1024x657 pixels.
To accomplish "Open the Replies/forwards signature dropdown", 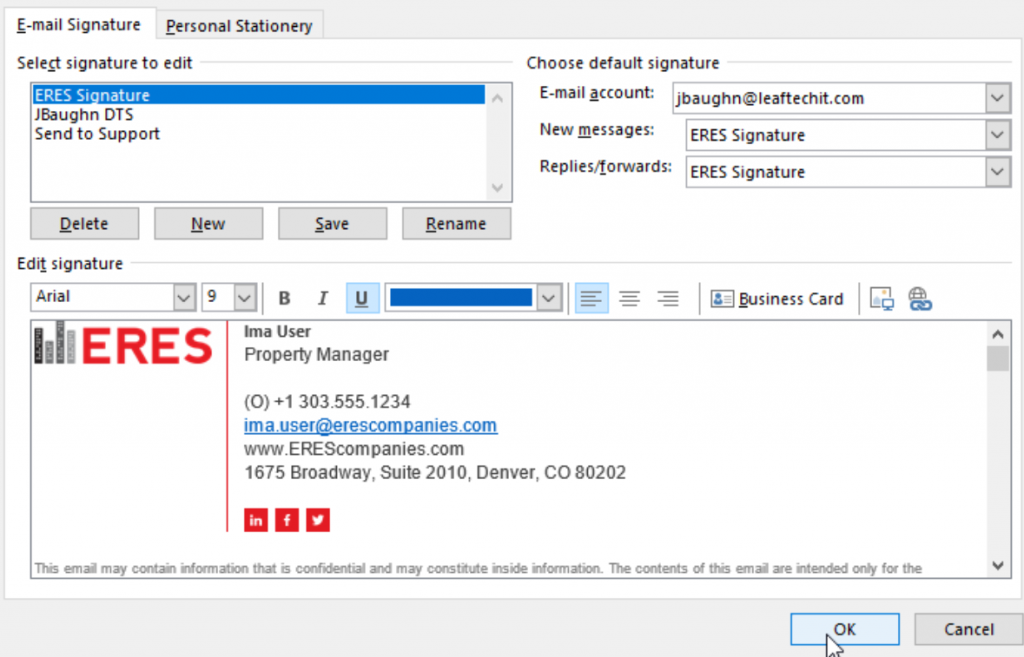I will (996, 172).
